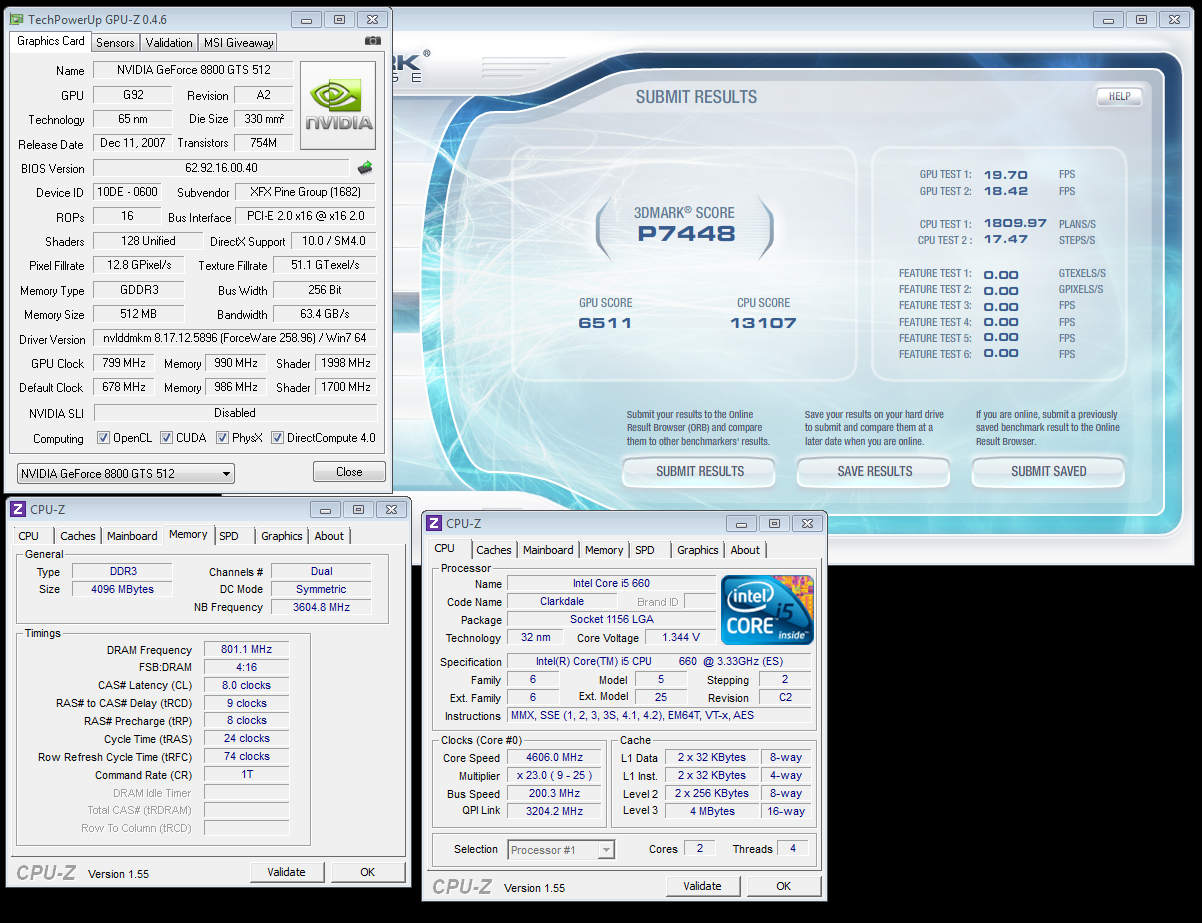Open Mainboard tab in the front CPU-Z window

tap(548, 550)
